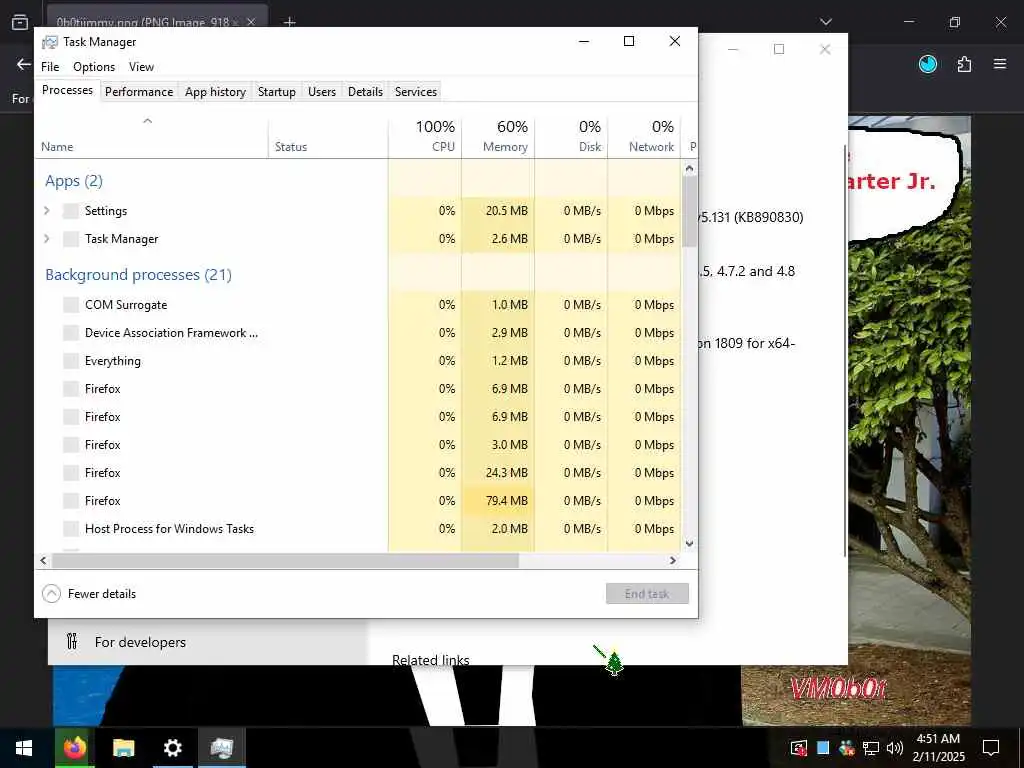The height and width of the screenshot is (768, 1024).
Task: Select the COM Surrogate process icon
Action: [x=71, y=304]
